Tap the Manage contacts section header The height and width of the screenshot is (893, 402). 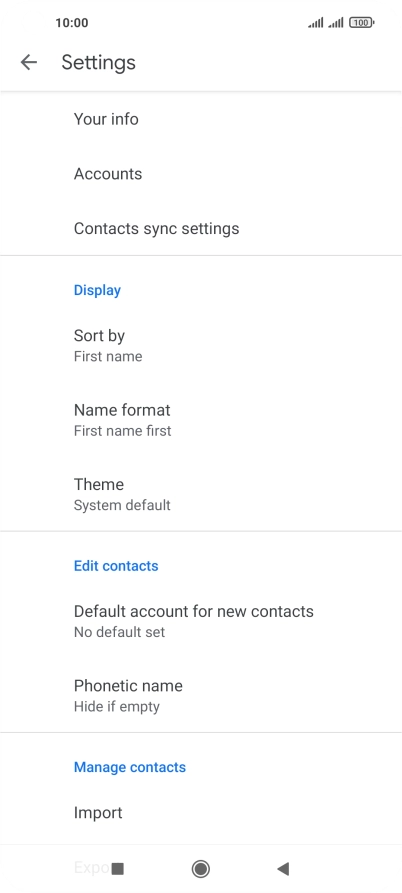[130, 767]
